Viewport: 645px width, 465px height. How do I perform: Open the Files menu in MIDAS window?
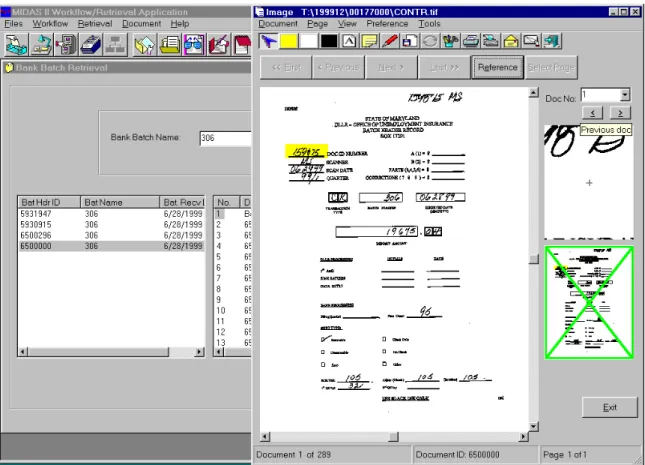coord(13,24)
